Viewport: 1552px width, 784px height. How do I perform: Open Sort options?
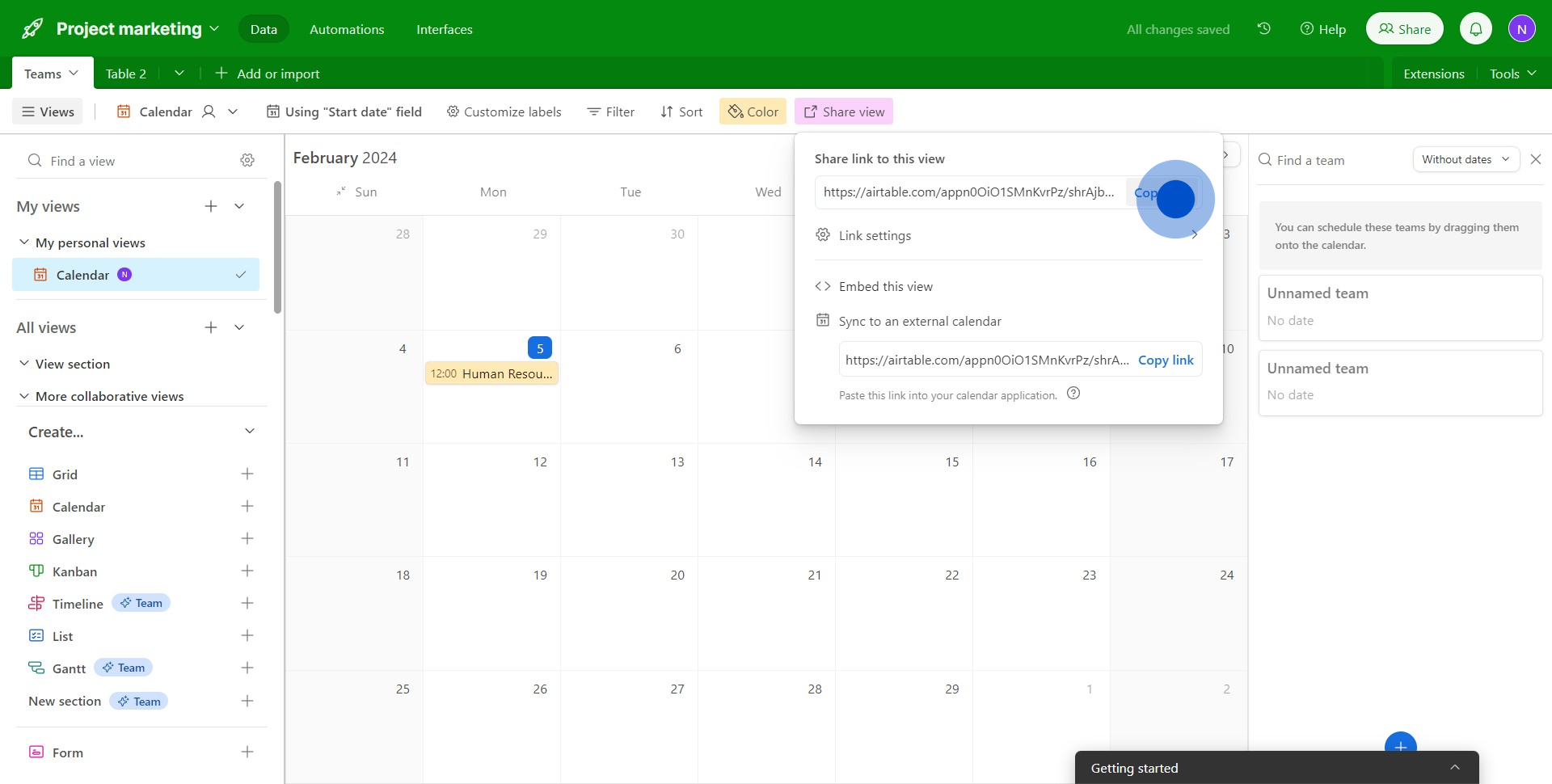click(681, 112)
